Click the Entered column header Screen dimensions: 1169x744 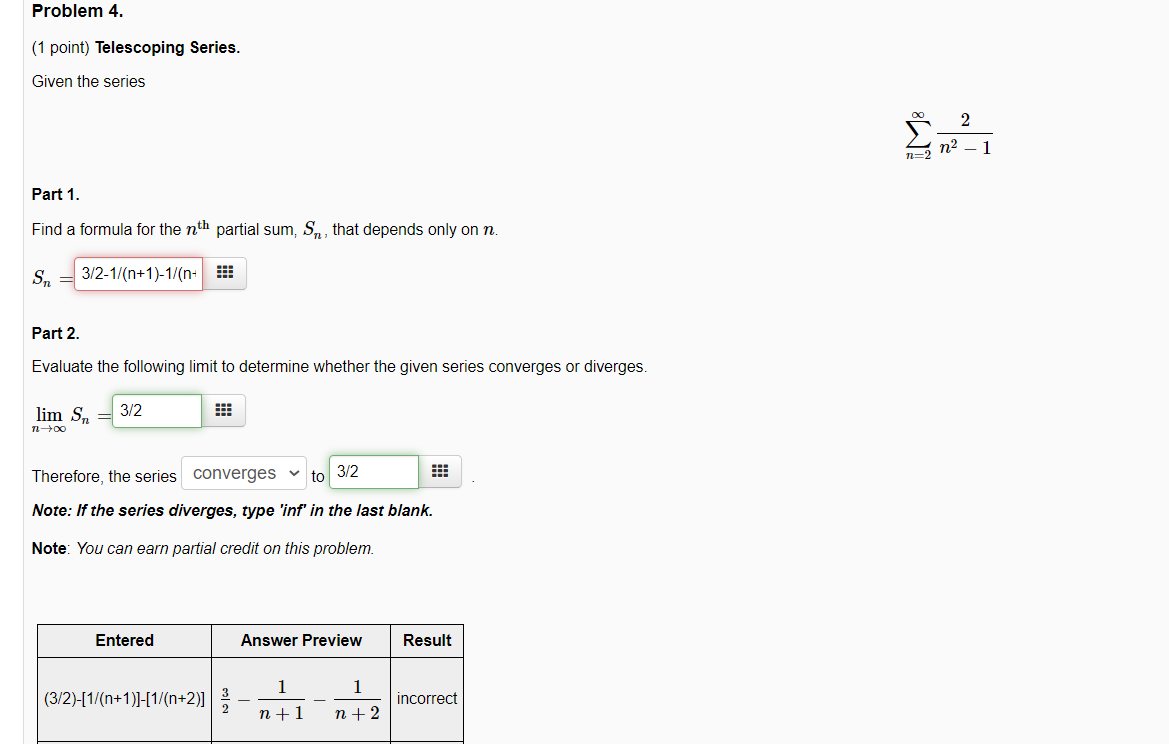pyautogui.click(x=124, y=640)
